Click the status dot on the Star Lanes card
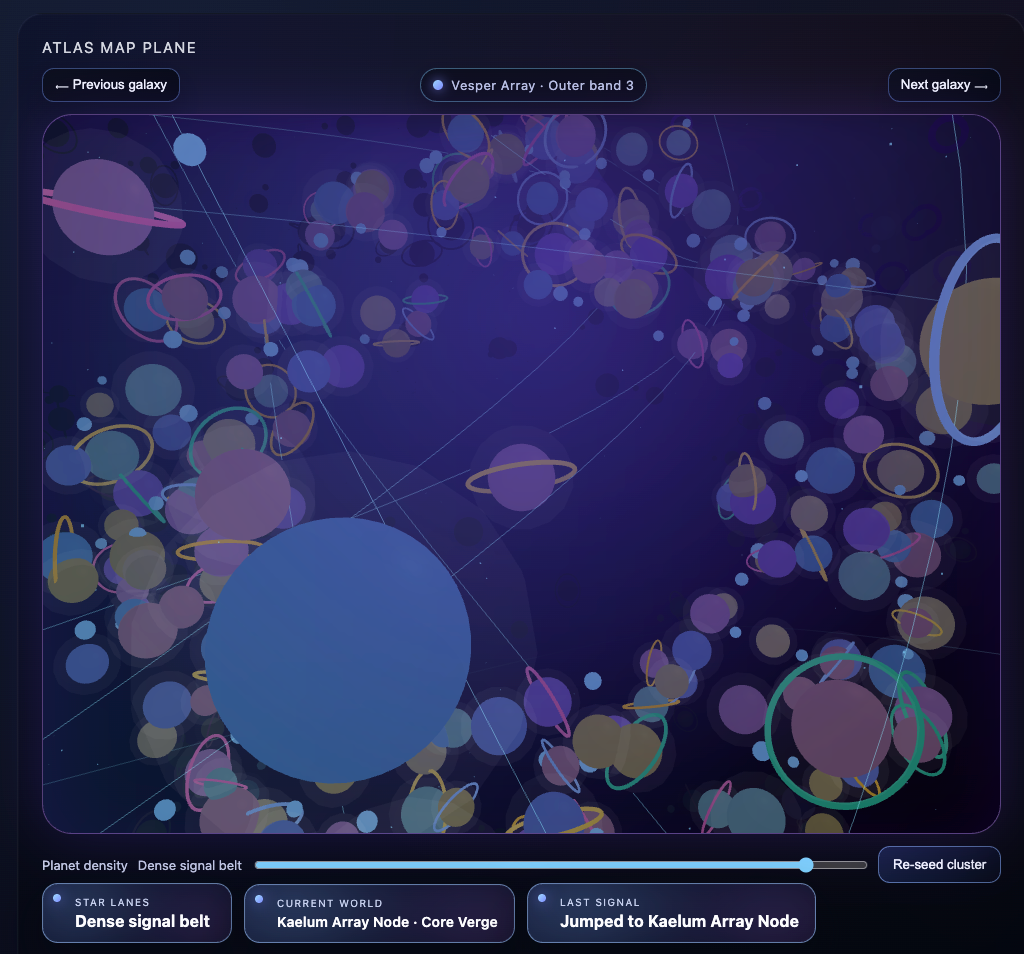The width and height of the screenshot is (1024, 954). click(x=57, y=898)
